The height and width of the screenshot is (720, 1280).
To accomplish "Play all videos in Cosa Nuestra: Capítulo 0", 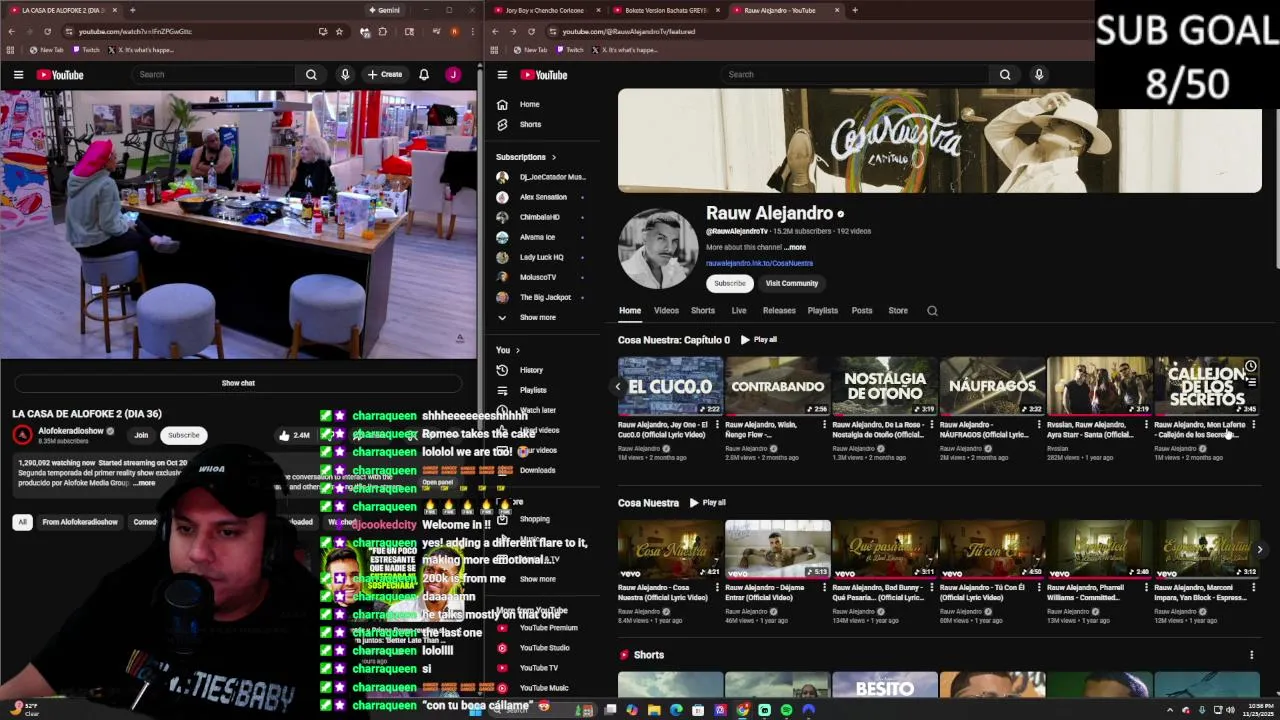I will point(759,340).
